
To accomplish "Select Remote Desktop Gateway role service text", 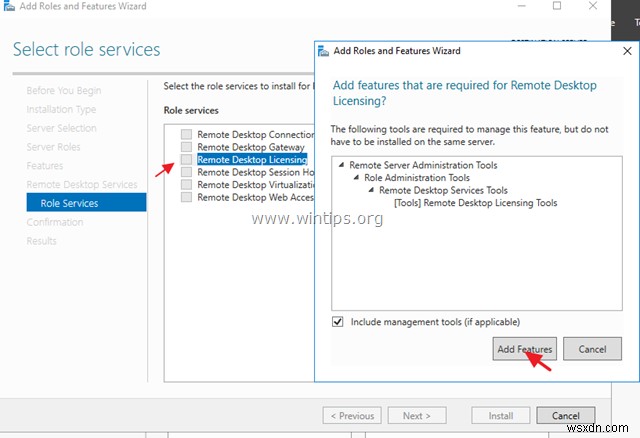I will point(251,147).
